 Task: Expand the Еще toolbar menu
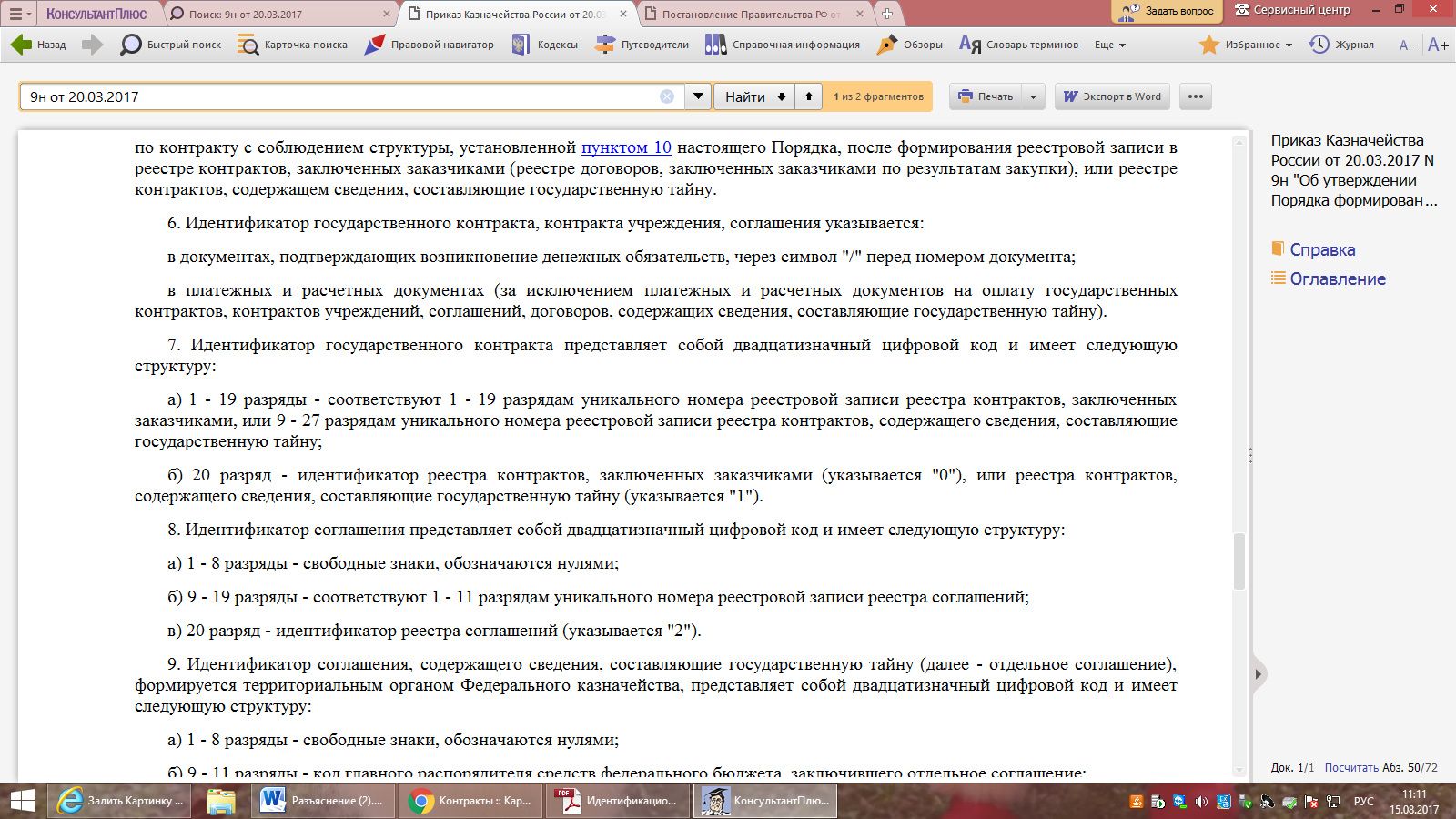1110,45
